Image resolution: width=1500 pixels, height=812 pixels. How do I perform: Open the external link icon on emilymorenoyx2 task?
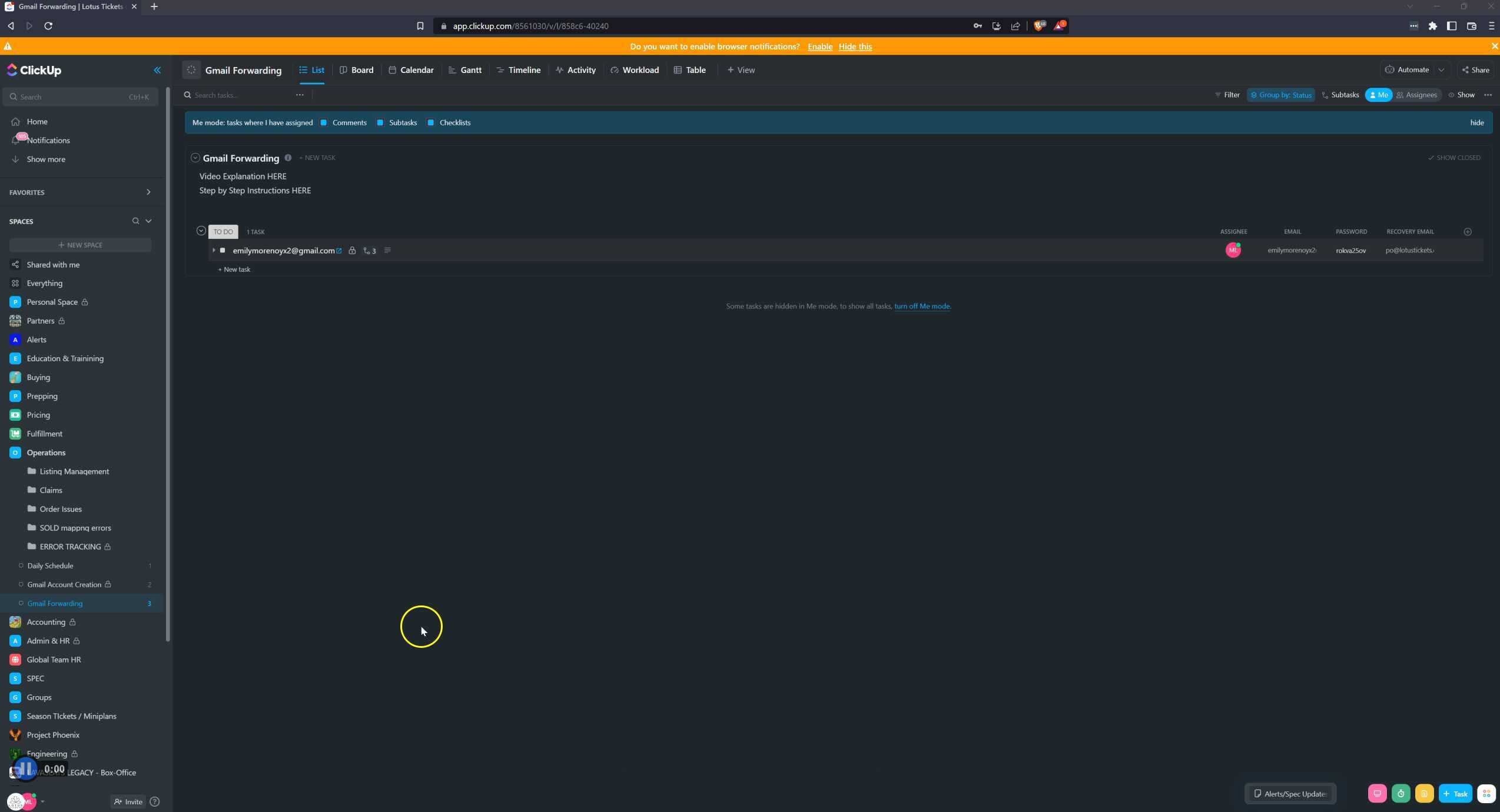point(339,251)
